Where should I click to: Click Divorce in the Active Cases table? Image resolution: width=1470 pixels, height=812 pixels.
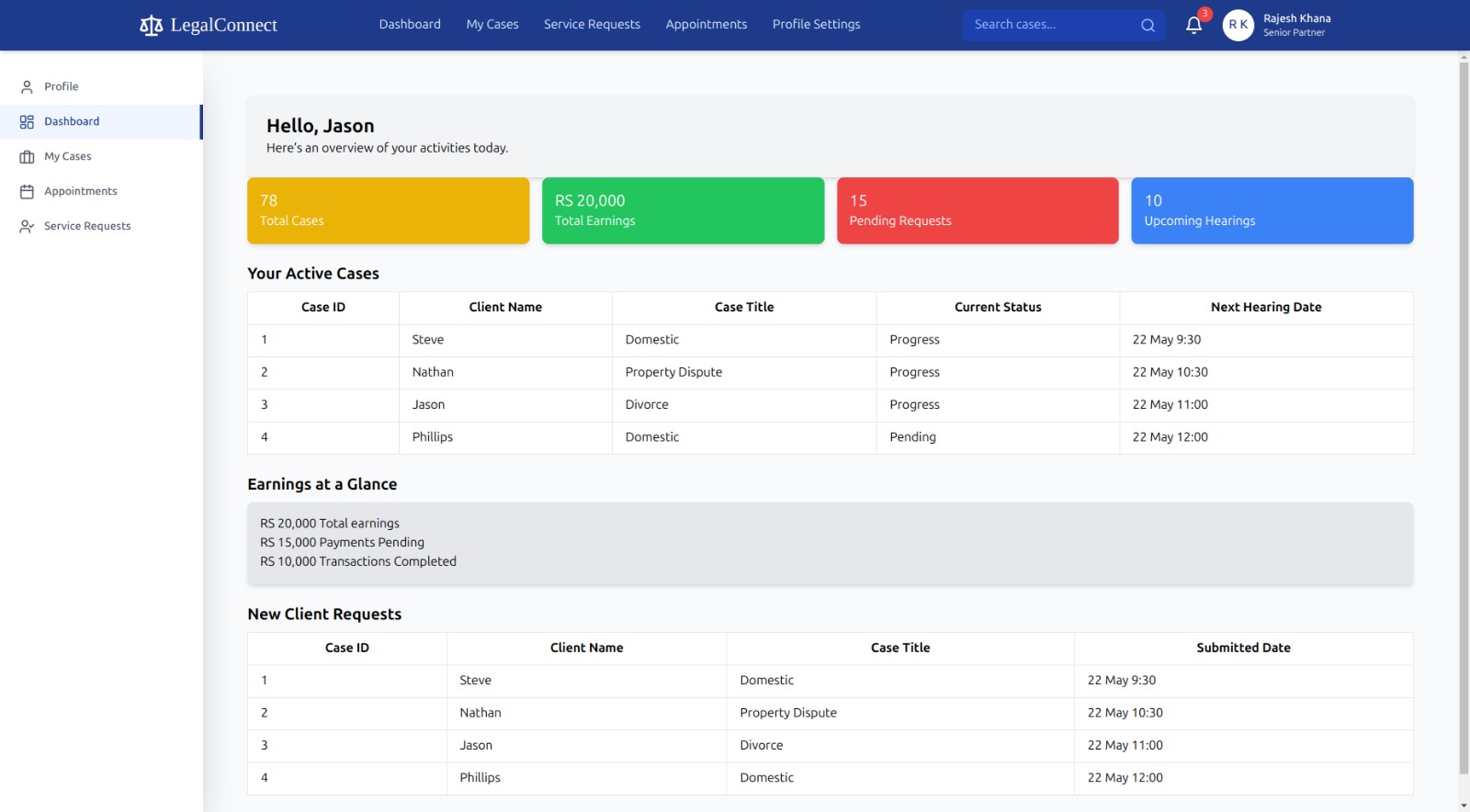pyautogui.click(x=647, y=405)
